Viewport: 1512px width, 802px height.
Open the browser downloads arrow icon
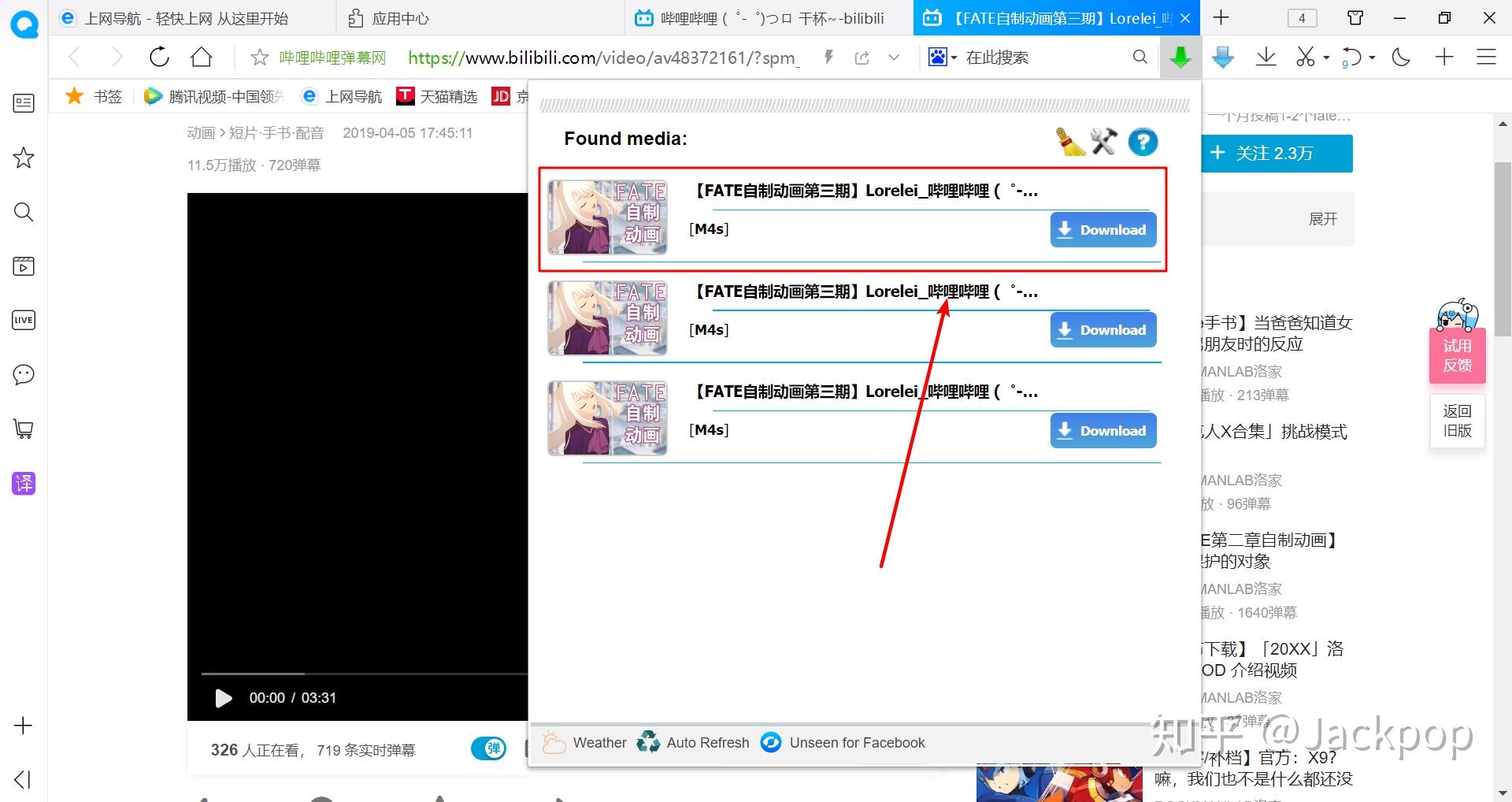pos(1266,57)
